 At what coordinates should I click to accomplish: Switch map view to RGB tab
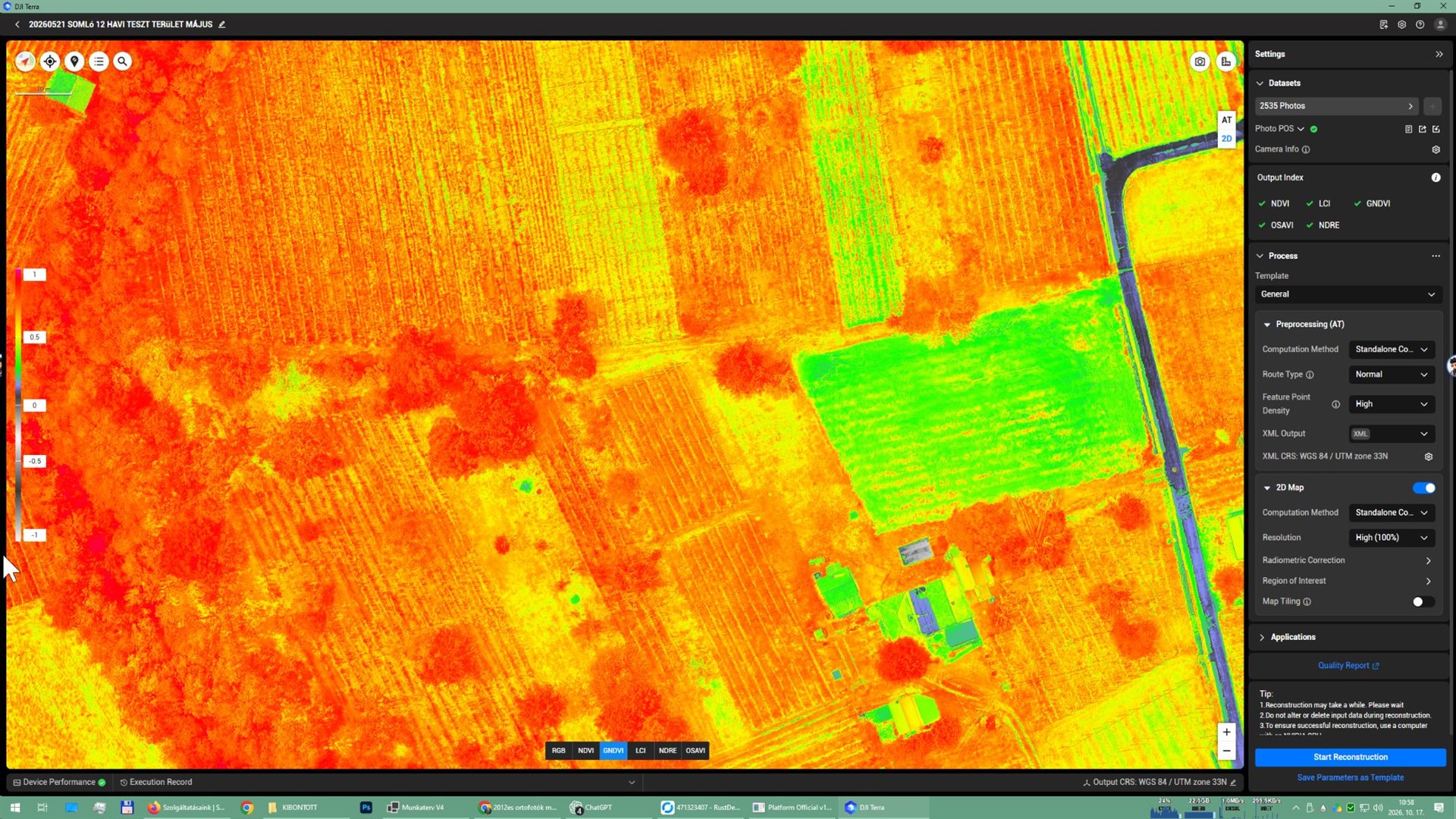559,751
